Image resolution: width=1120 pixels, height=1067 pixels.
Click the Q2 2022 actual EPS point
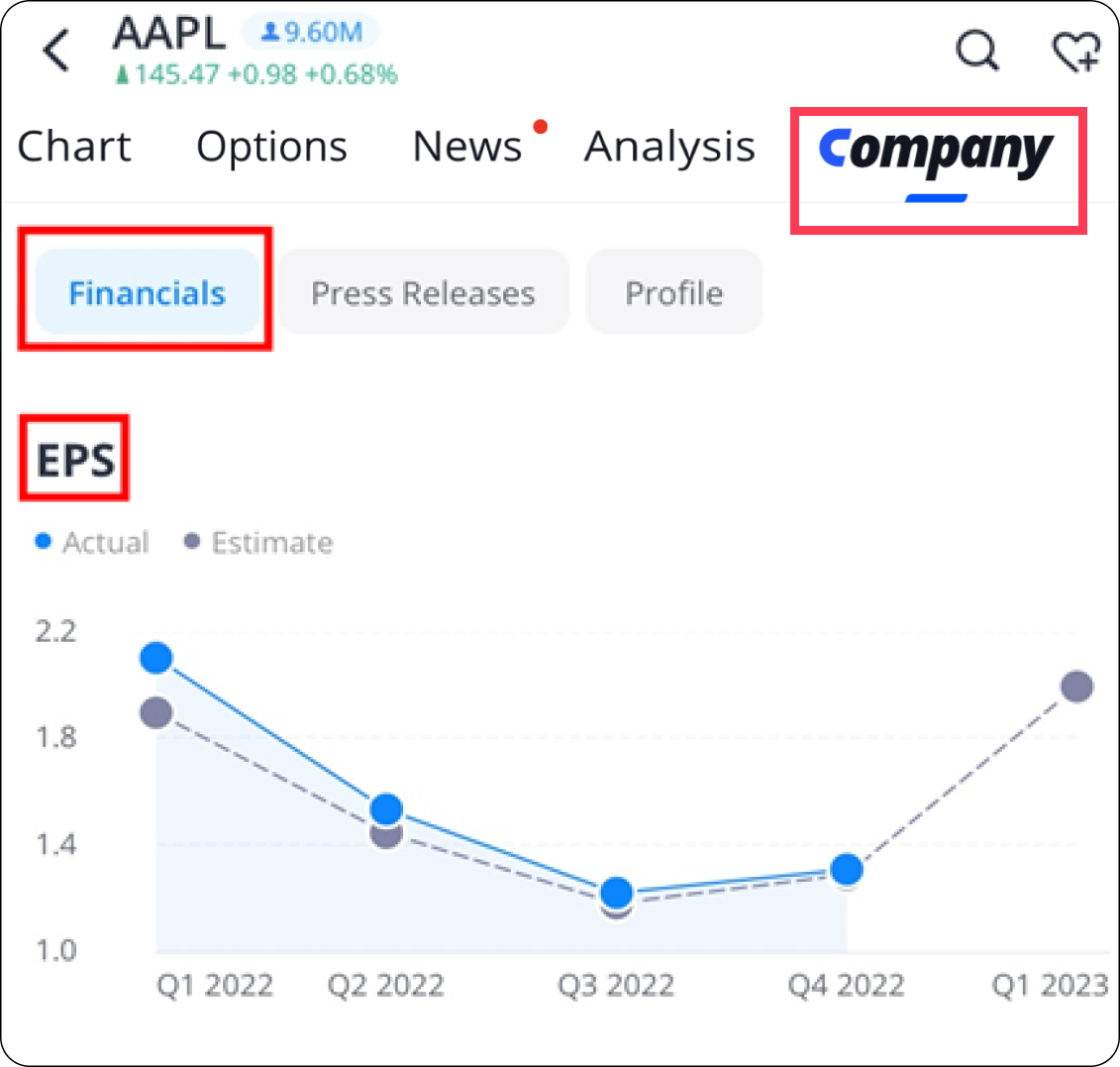386,809
